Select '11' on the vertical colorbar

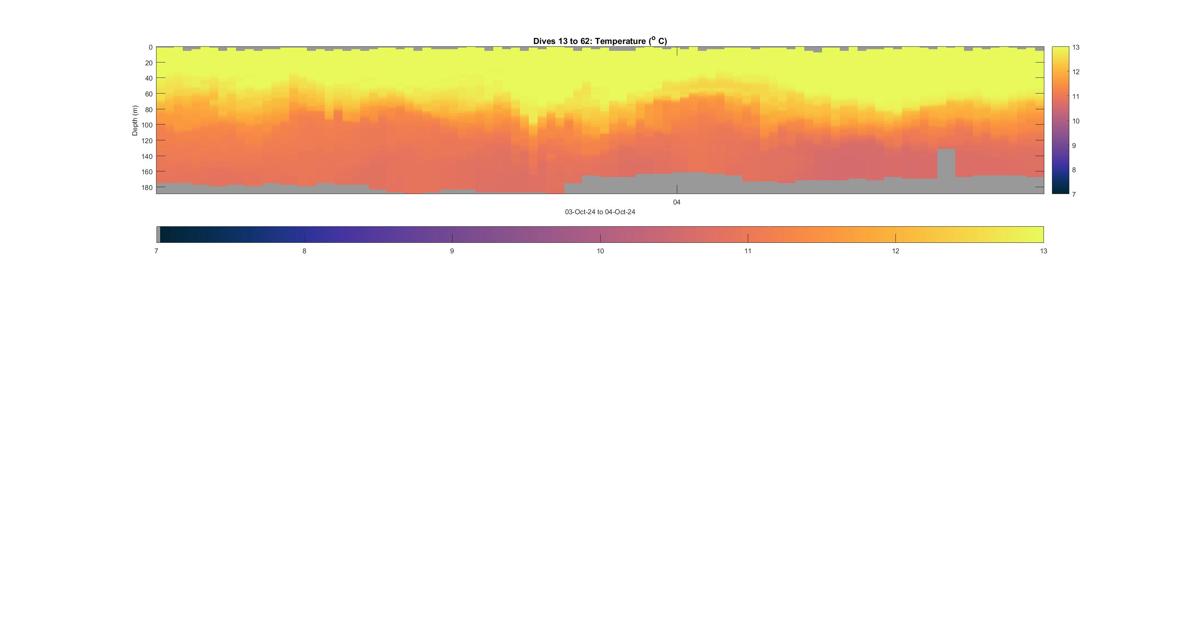coord(1076,96)
